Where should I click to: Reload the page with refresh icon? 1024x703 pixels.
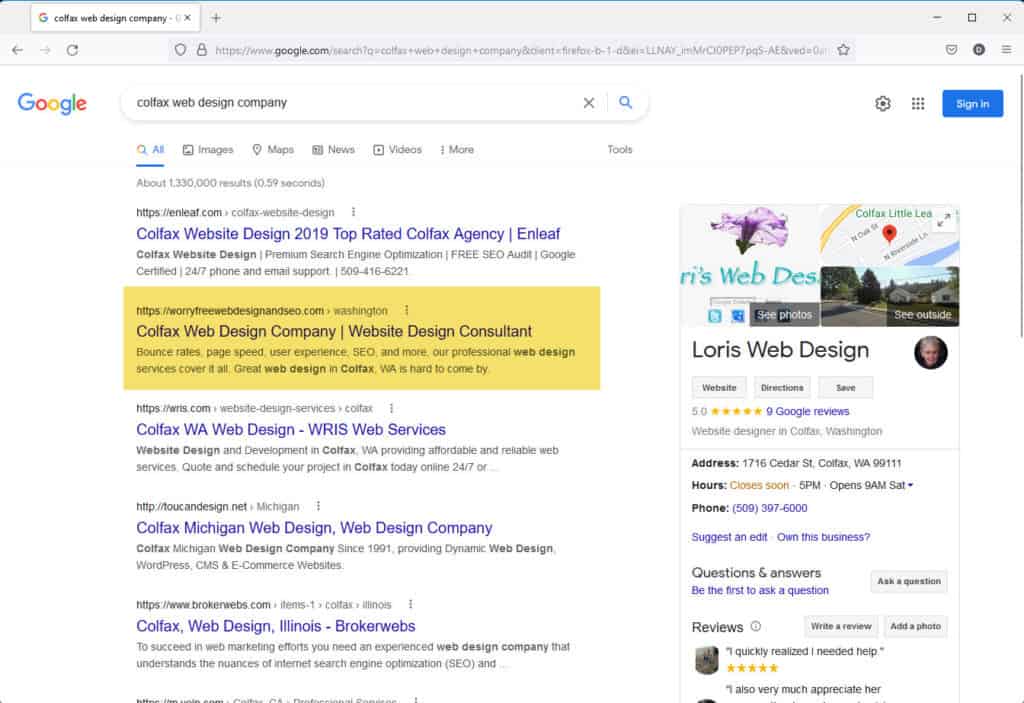(x=72, y=50)
